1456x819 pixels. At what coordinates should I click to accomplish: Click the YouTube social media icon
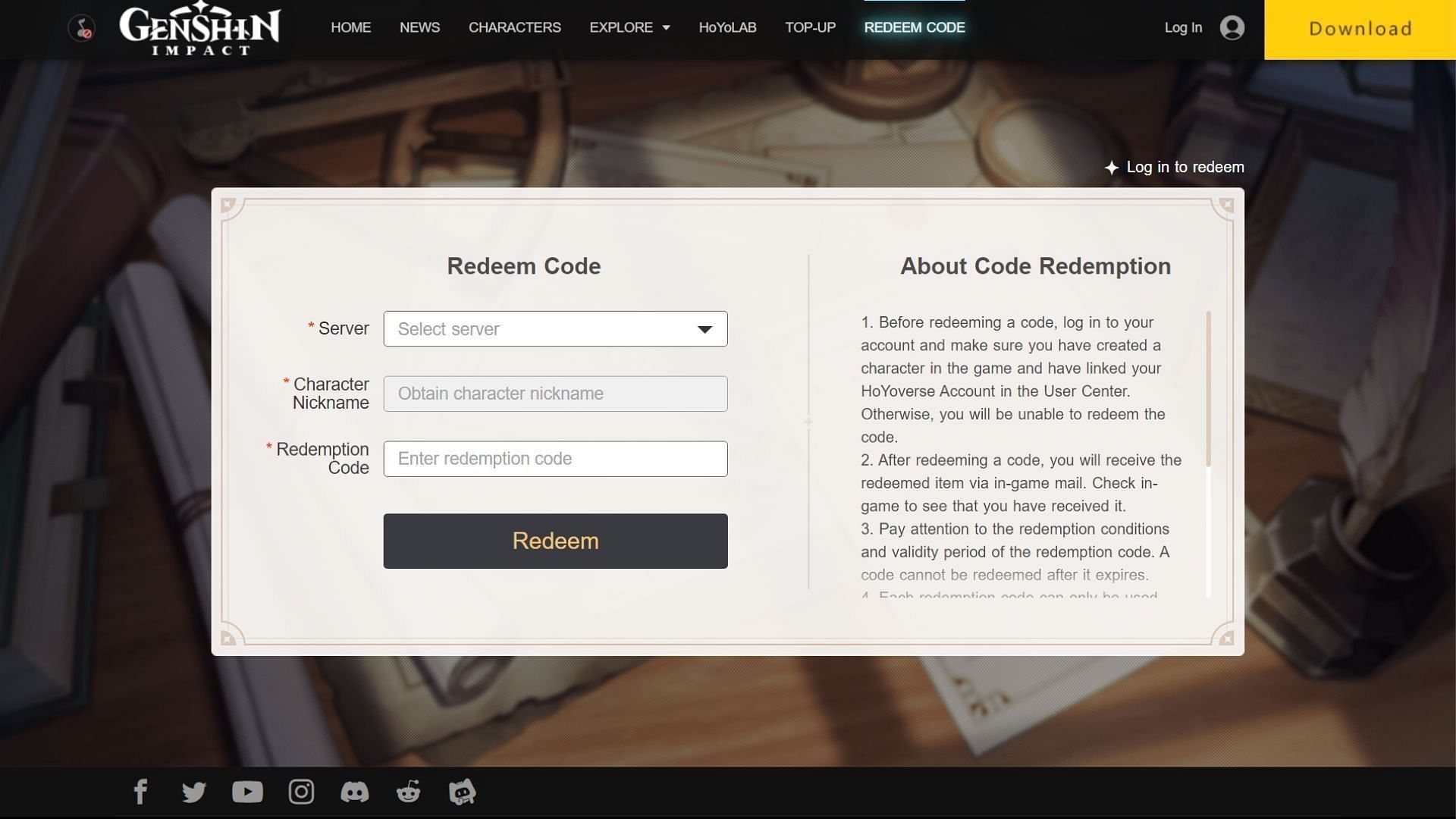pyautogui.click(x=247, y=790)
